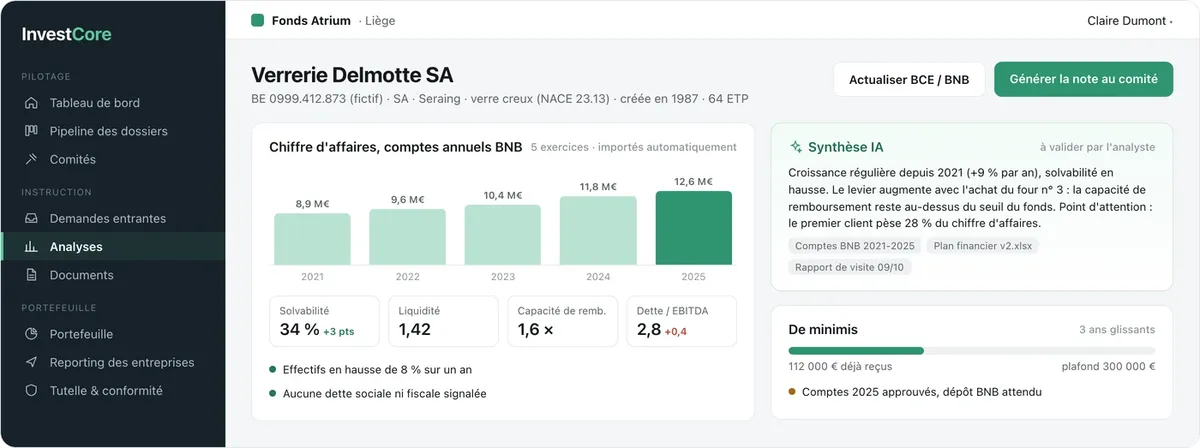1200x448 pixels.
Task: Open Pipeline des dossiers
Action: (x=113, y=131)
